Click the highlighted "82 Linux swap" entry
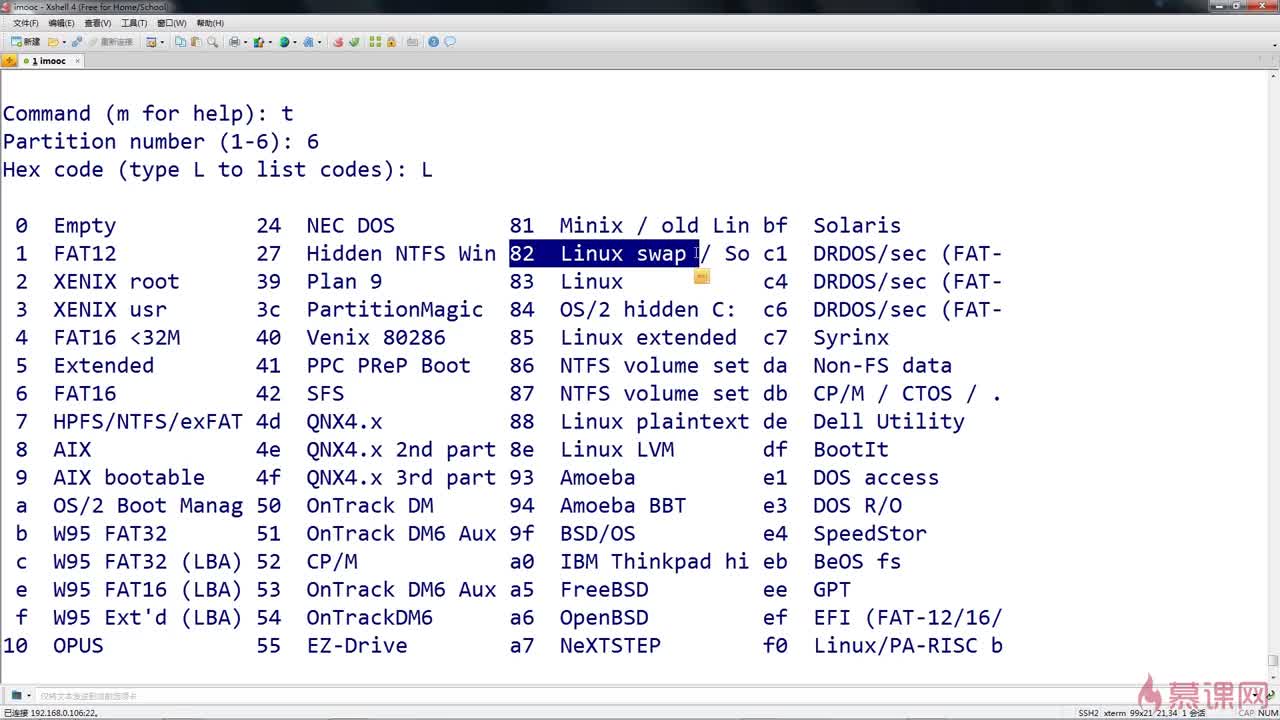The height and width of the screenshot is (720, 1280). coord(604,254)
